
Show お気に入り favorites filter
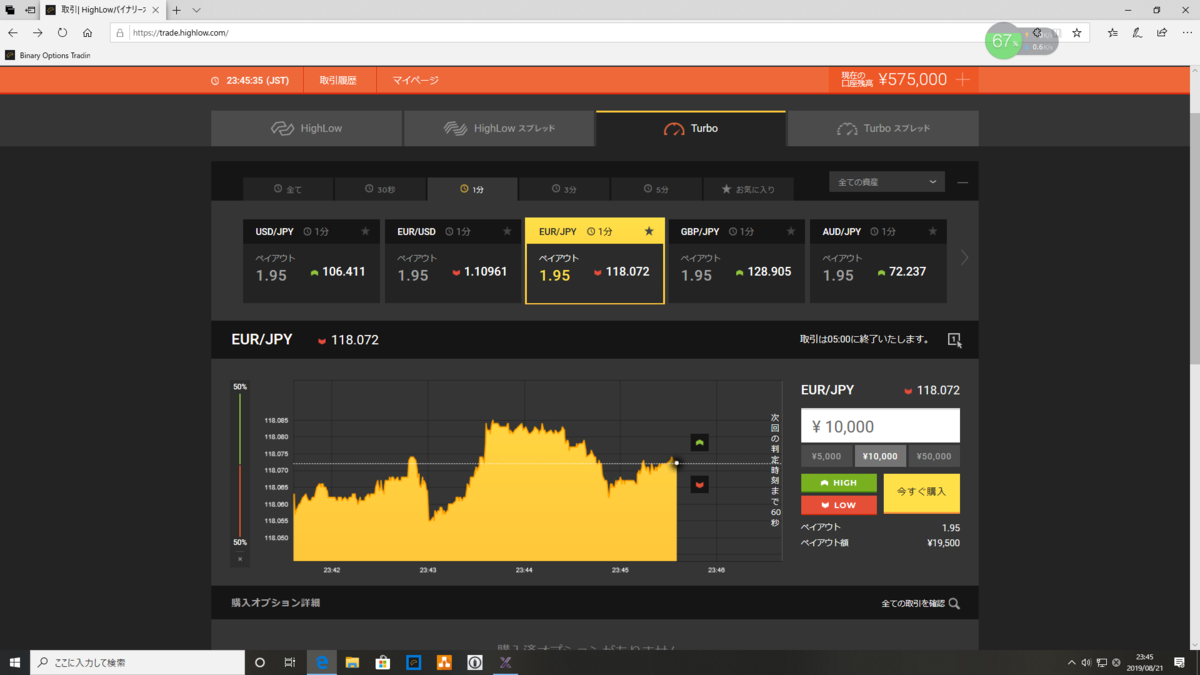pyautogui.click(x=748, y=189)
